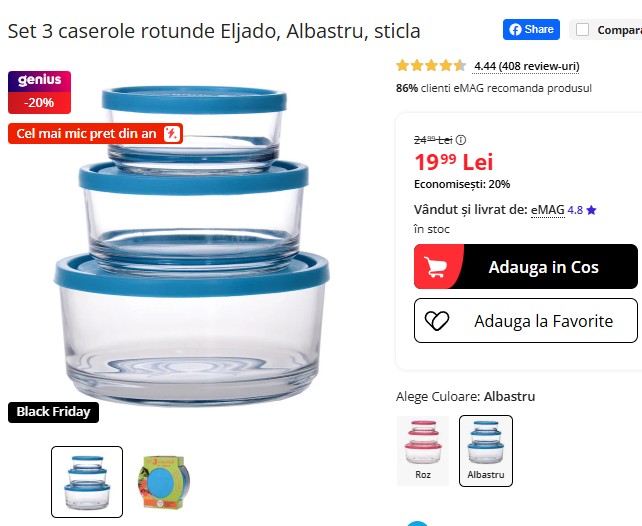Click the Facebook Share button

pos(531,29)
